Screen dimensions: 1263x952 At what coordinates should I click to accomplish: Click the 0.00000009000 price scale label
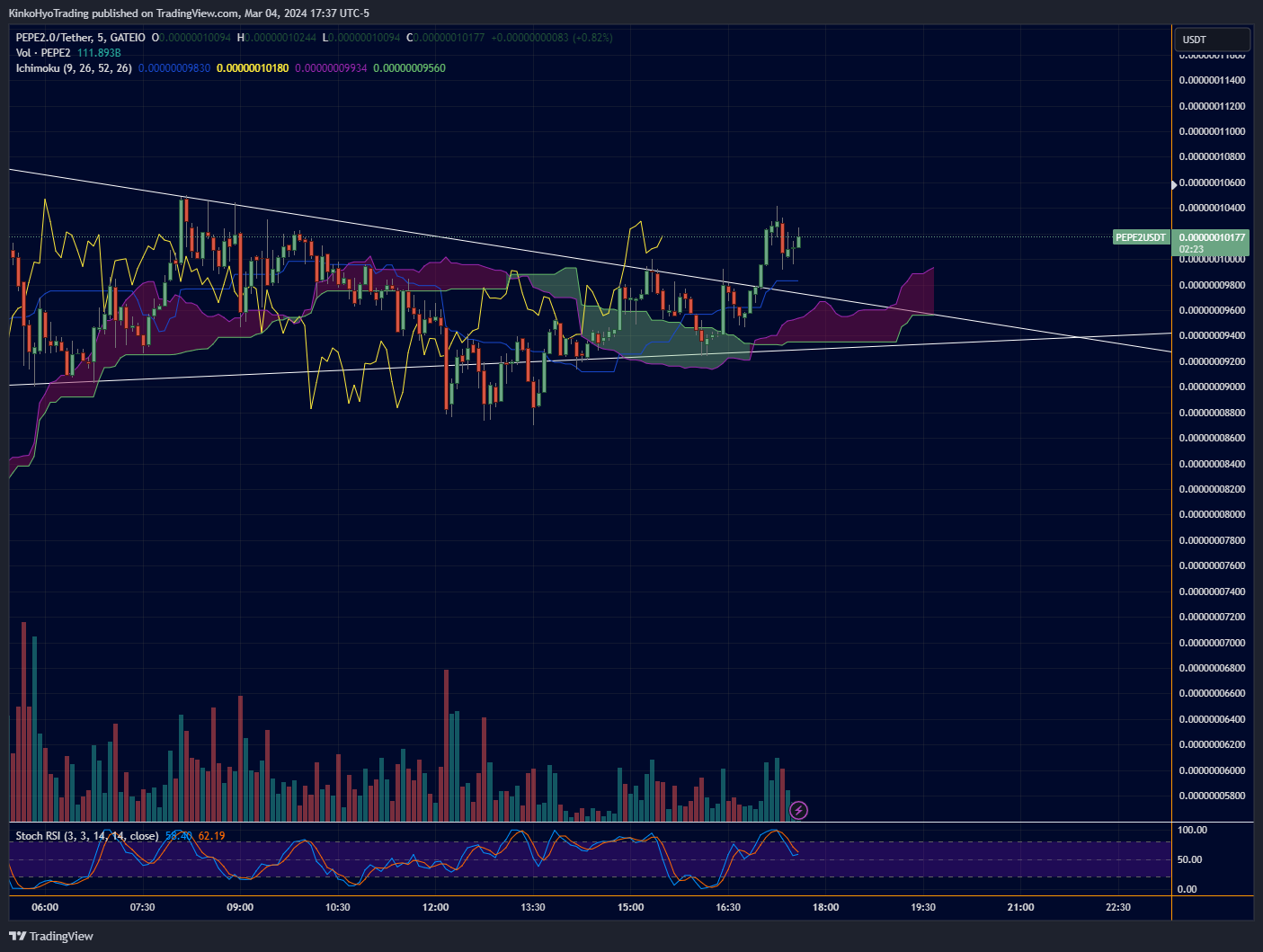click(1212, 387)
